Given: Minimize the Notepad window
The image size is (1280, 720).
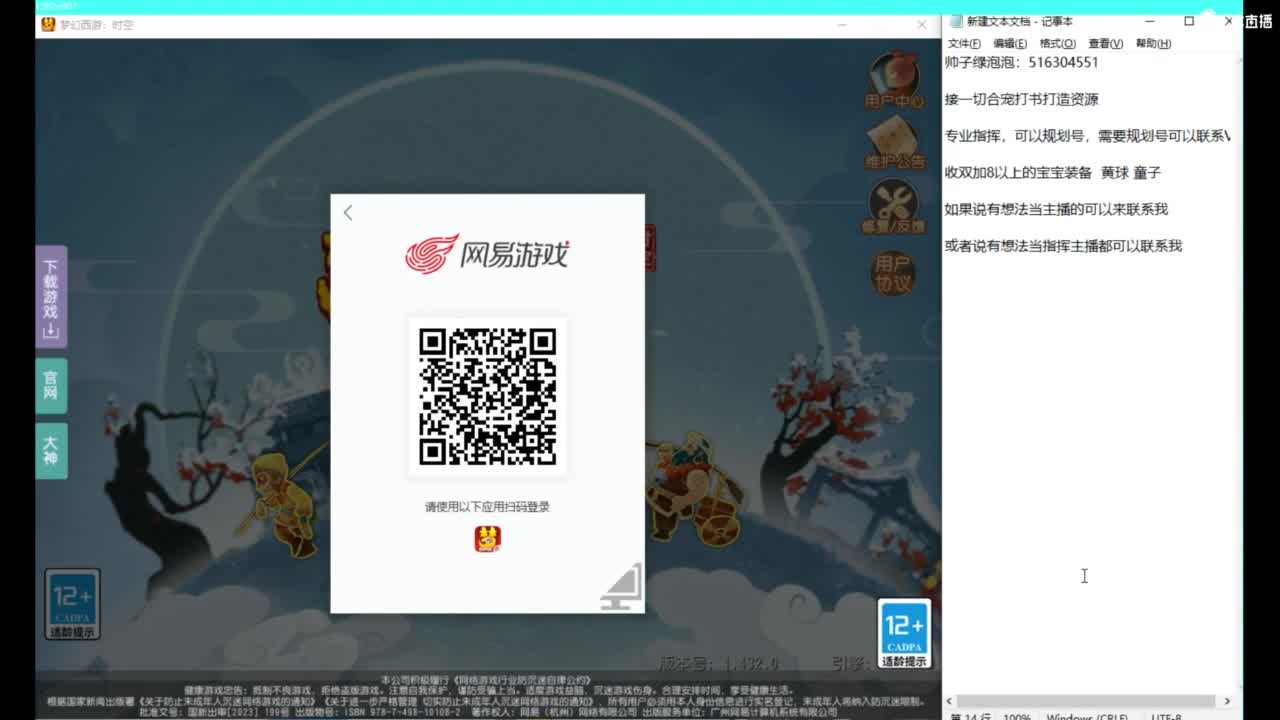Looking at the screenshot, I should pyautogui.click(x=1150, y=21).
